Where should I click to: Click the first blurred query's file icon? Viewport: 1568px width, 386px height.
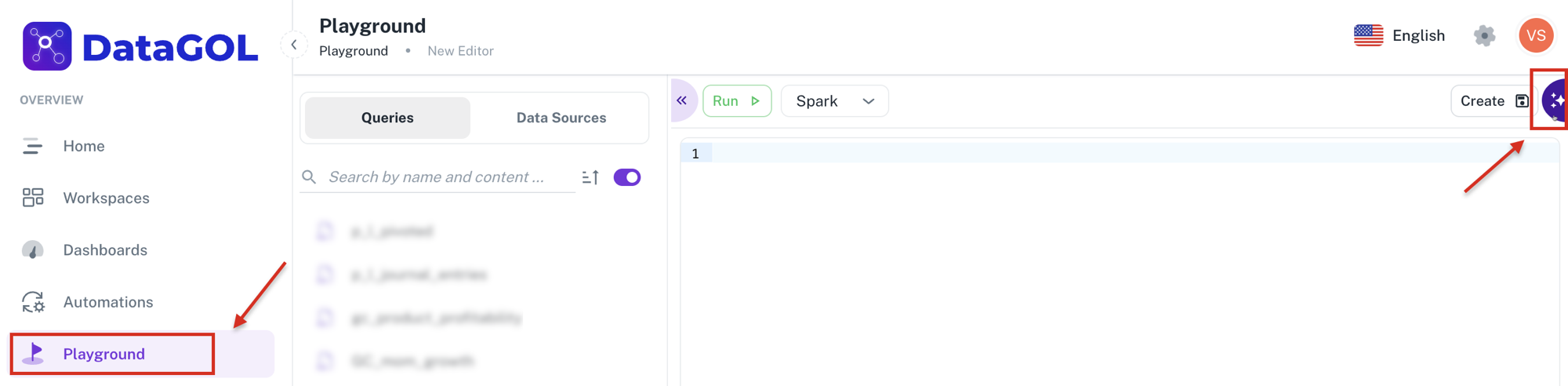coord(325,231)
